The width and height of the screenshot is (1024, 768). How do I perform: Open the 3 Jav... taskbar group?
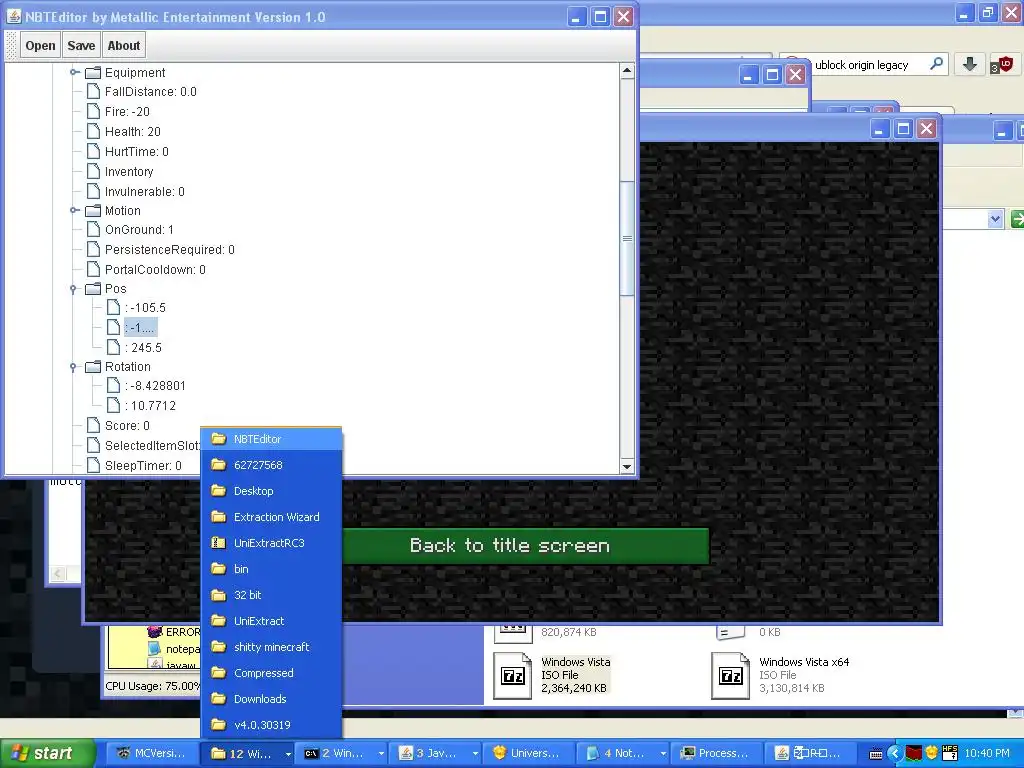tap(436, 754)
